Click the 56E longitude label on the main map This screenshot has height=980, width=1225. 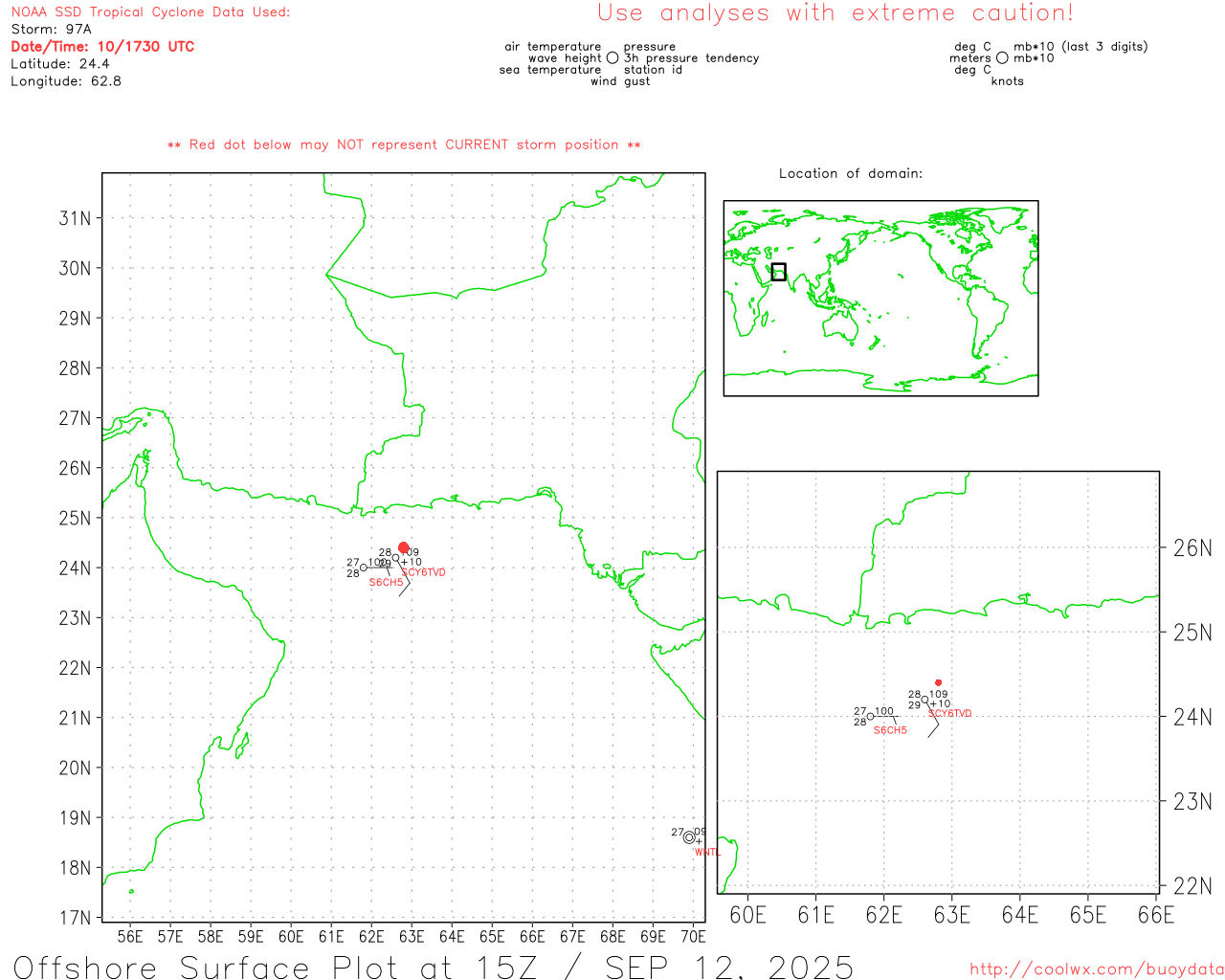[x=130, y=937]
